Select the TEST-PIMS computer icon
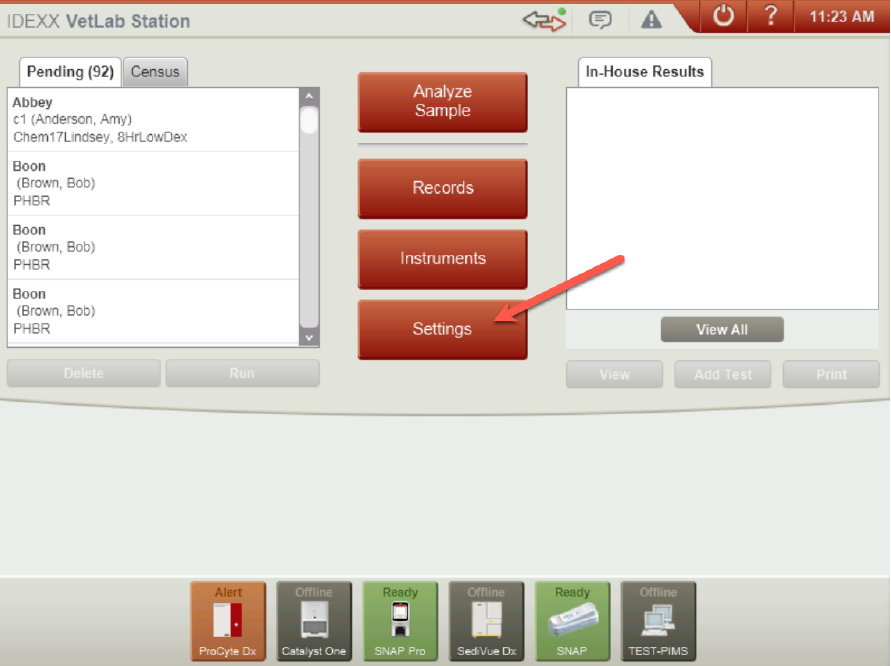The width and height of the screenshot is (891, 666). coord(658,621)
